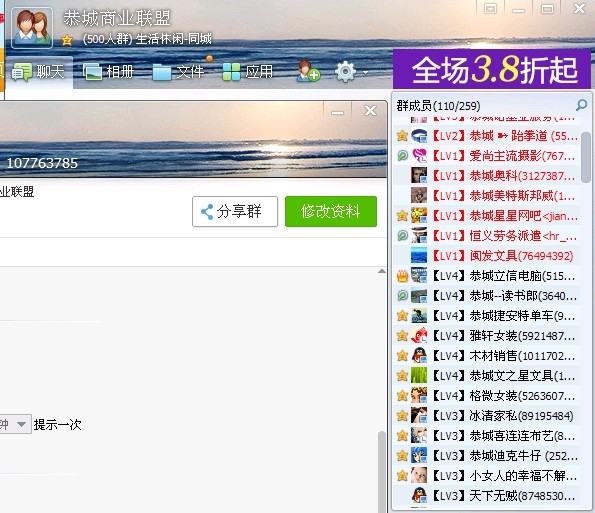
Task: Select member 恒义劳务派遣 in the list
Action: coord(487,236)
